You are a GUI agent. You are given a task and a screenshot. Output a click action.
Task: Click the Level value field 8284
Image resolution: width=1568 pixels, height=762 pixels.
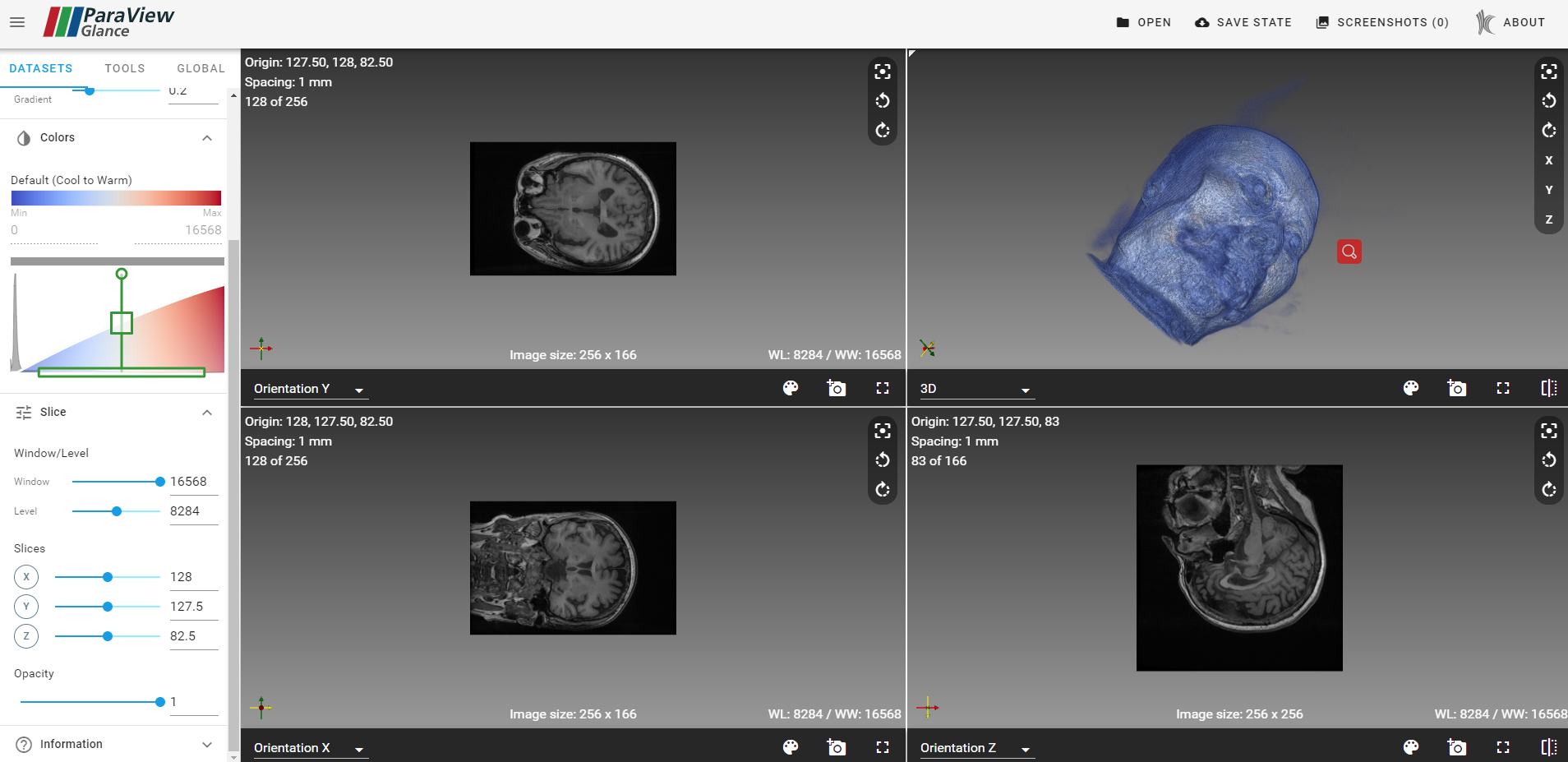pos(194,511)
